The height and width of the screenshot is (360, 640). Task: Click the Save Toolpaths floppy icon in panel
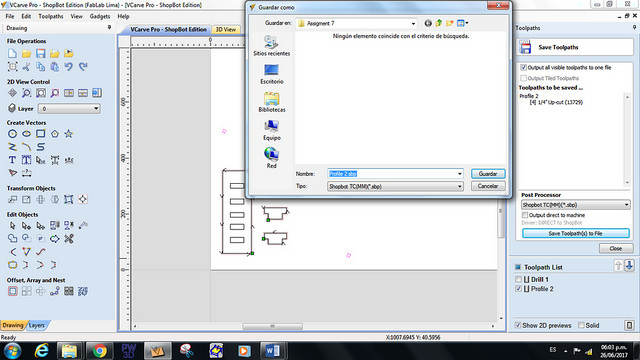(525, 47)
